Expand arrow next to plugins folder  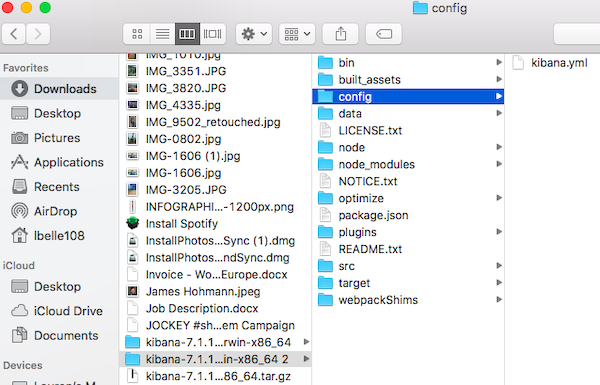(x=499, y=232)
